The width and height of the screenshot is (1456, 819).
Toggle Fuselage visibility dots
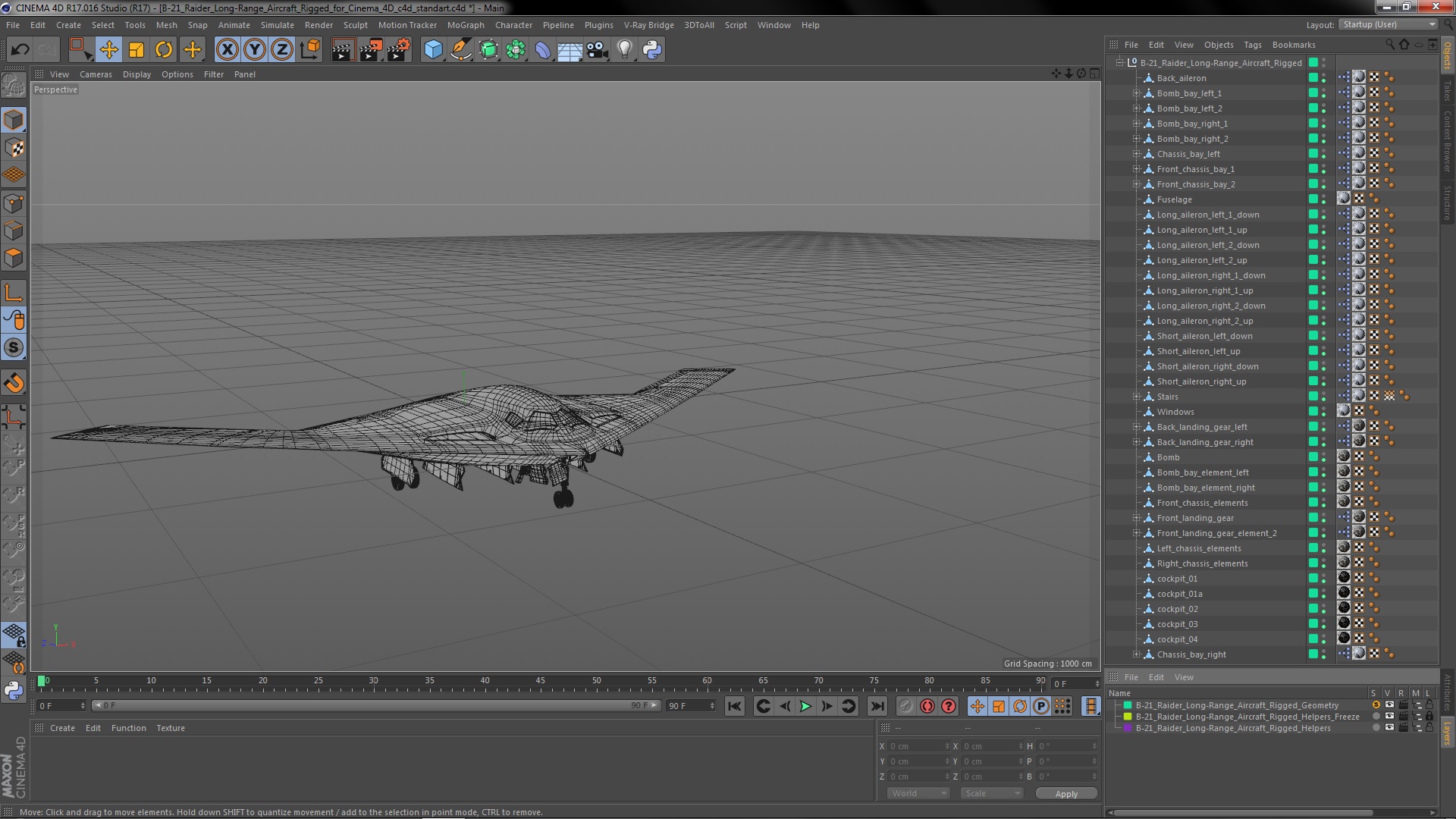coord(1324,199)
